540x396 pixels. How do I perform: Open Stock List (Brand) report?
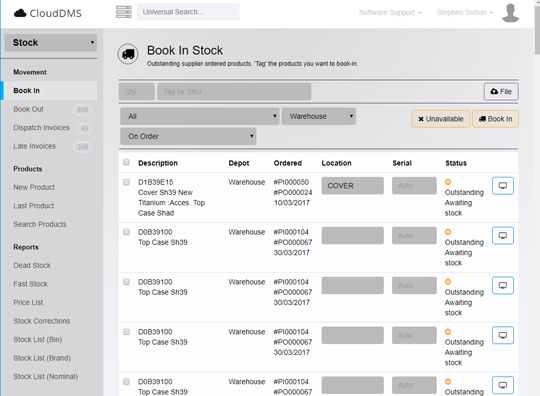(x=42, y=358)
